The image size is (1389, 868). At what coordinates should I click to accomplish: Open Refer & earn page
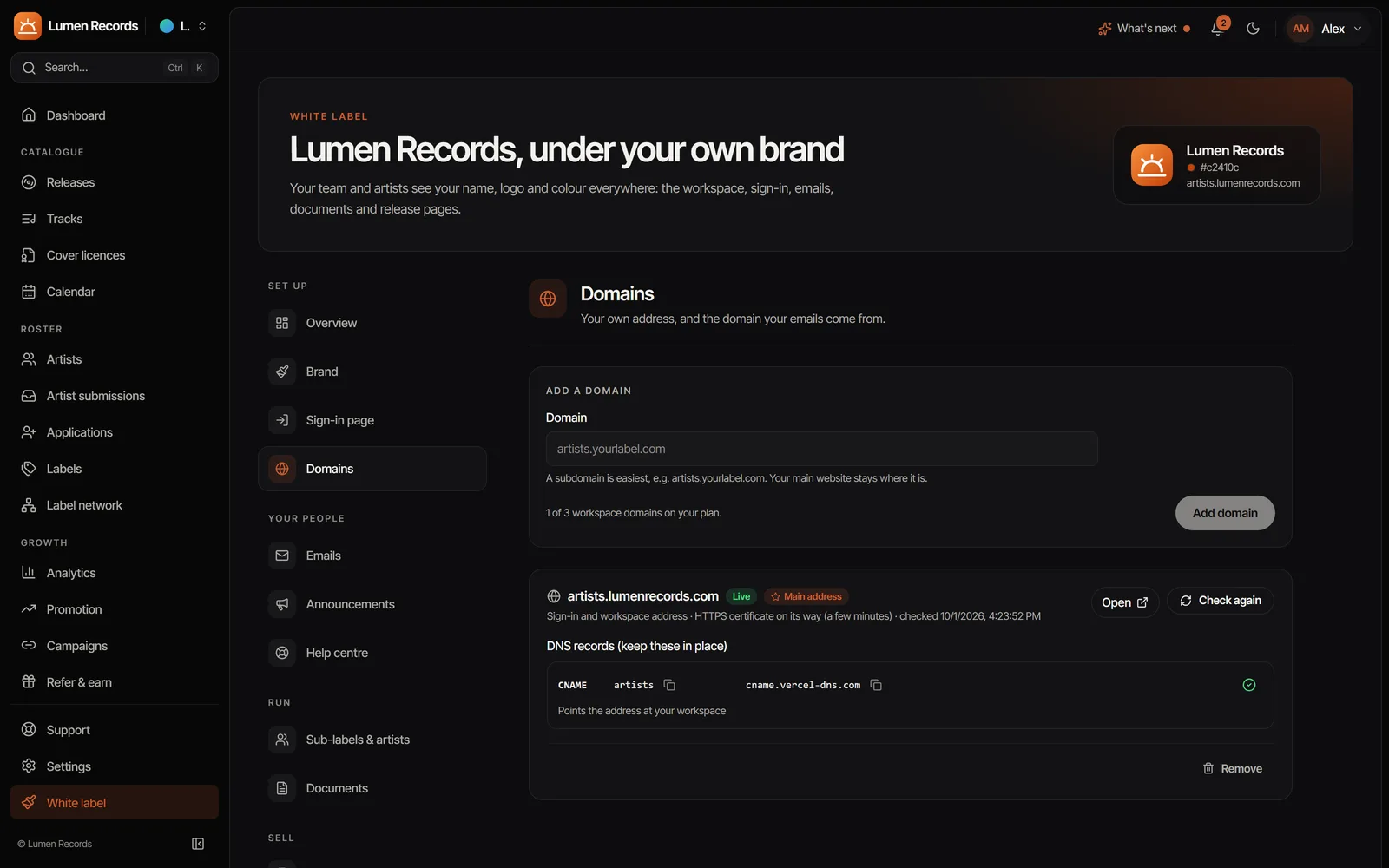click(115, 682)
